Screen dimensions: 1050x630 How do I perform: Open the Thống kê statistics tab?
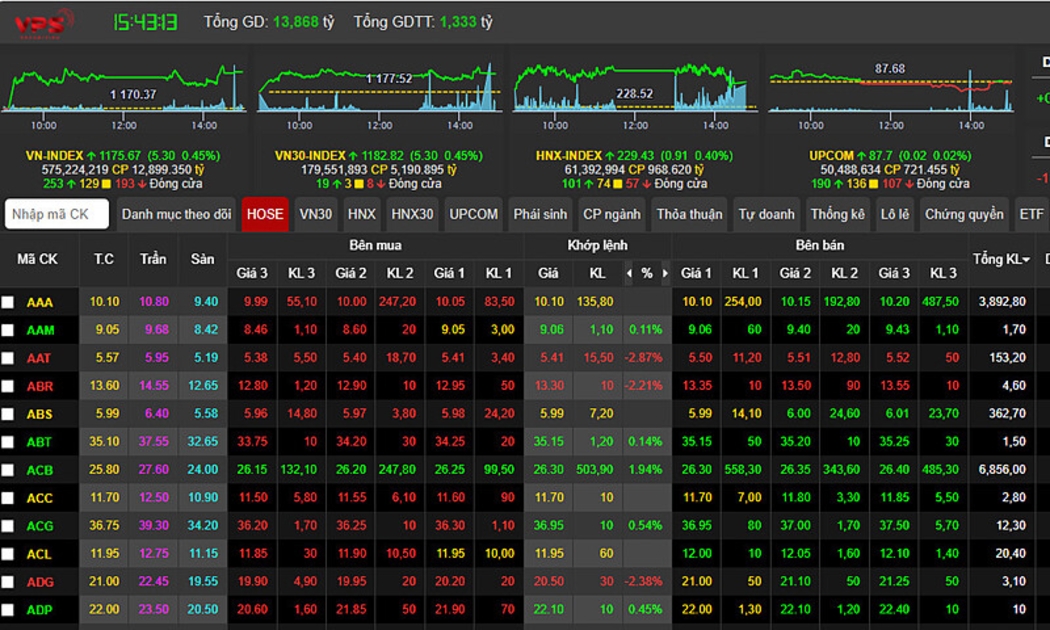pos(838,214)
